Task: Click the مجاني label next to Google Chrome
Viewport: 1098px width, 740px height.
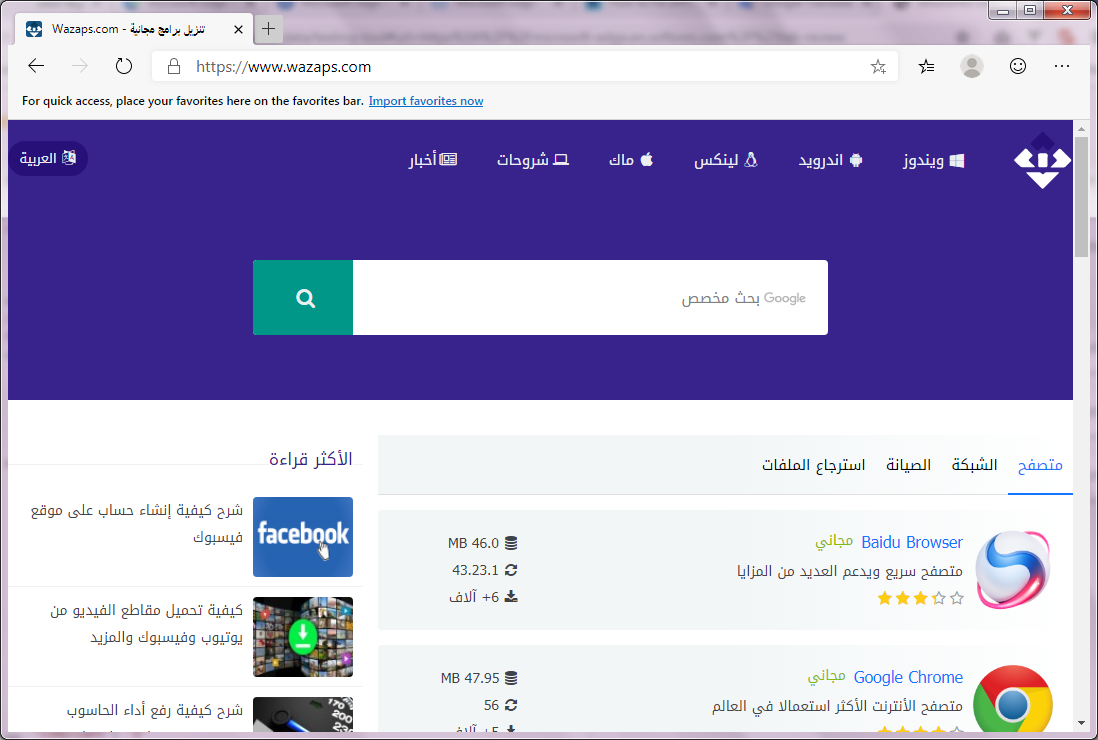Action: [826, 676]
